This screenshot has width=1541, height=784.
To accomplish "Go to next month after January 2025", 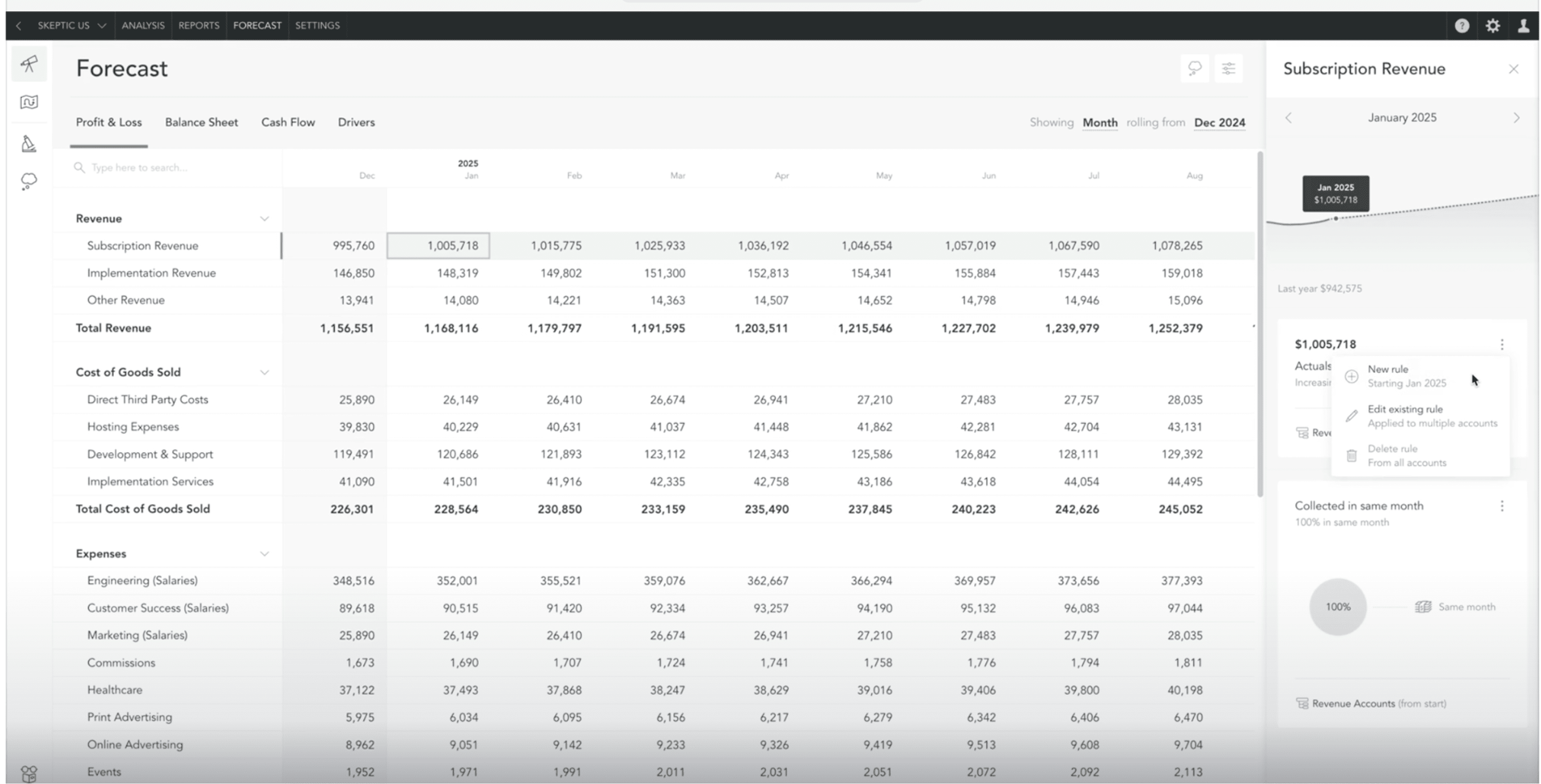I will click(1516, 118).
